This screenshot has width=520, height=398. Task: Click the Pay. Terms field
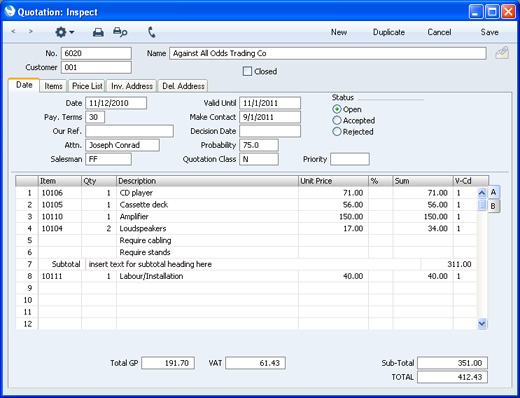coord(95,117)
